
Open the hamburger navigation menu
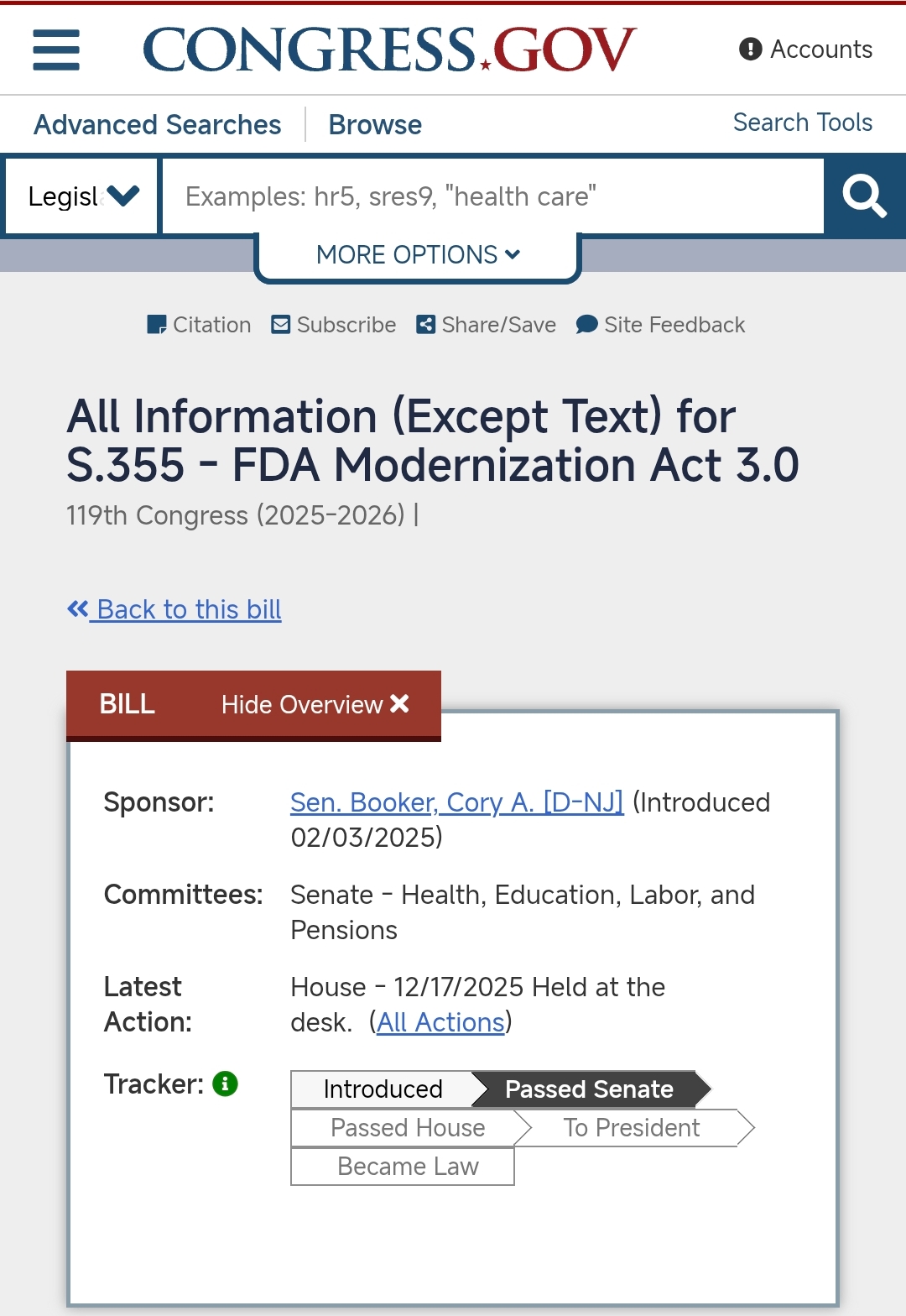[56, 50]
